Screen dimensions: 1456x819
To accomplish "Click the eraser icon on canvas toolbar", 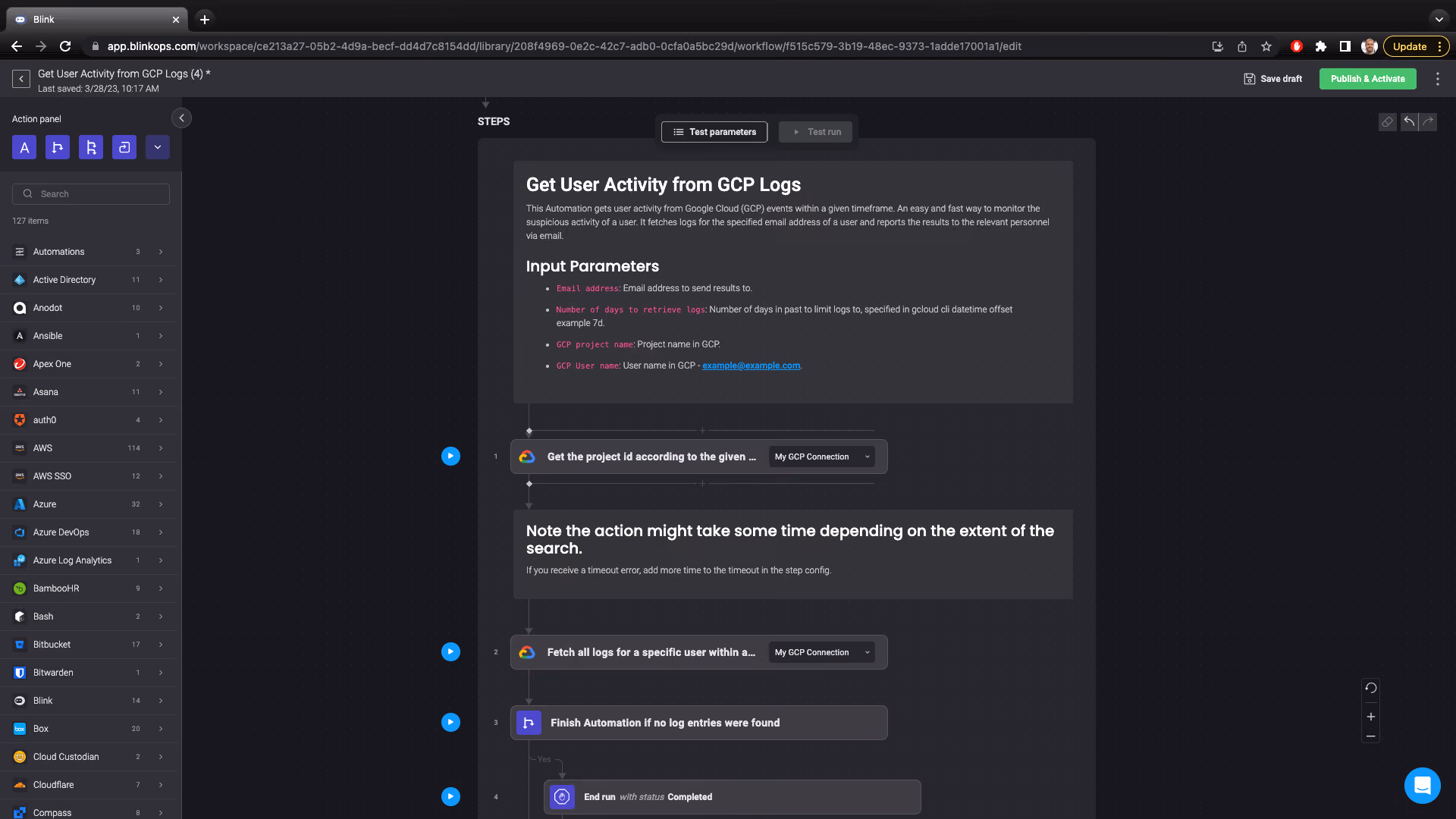I will (1387, 122).
